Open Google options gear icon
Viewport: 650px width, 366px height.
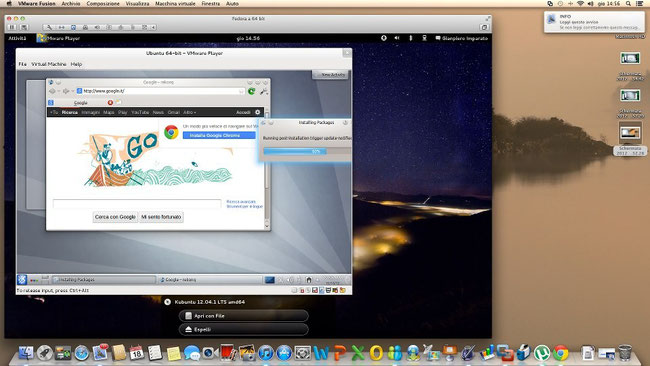(257, 112)
